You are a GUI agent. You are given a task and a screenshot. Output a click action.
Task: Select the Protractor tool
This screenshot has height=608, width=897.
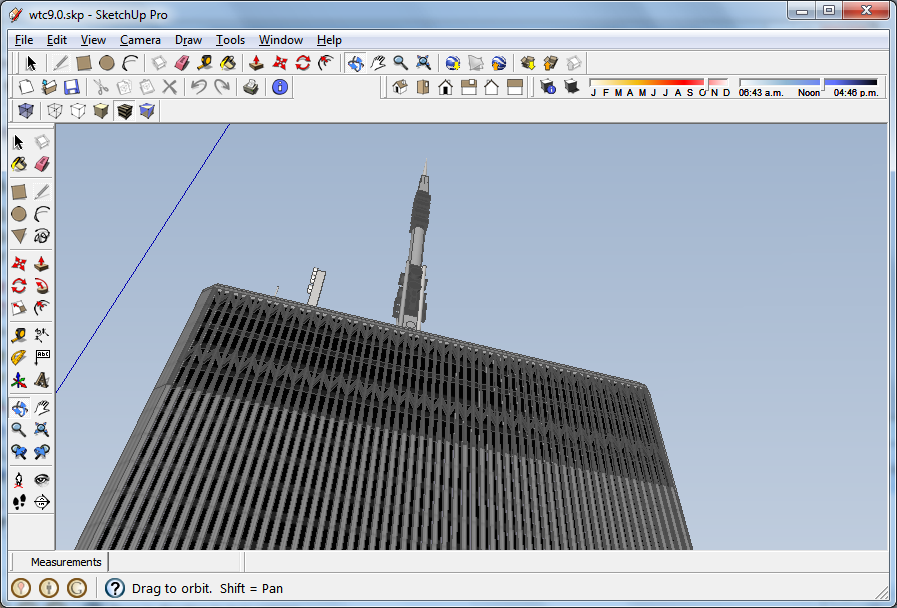19,357
